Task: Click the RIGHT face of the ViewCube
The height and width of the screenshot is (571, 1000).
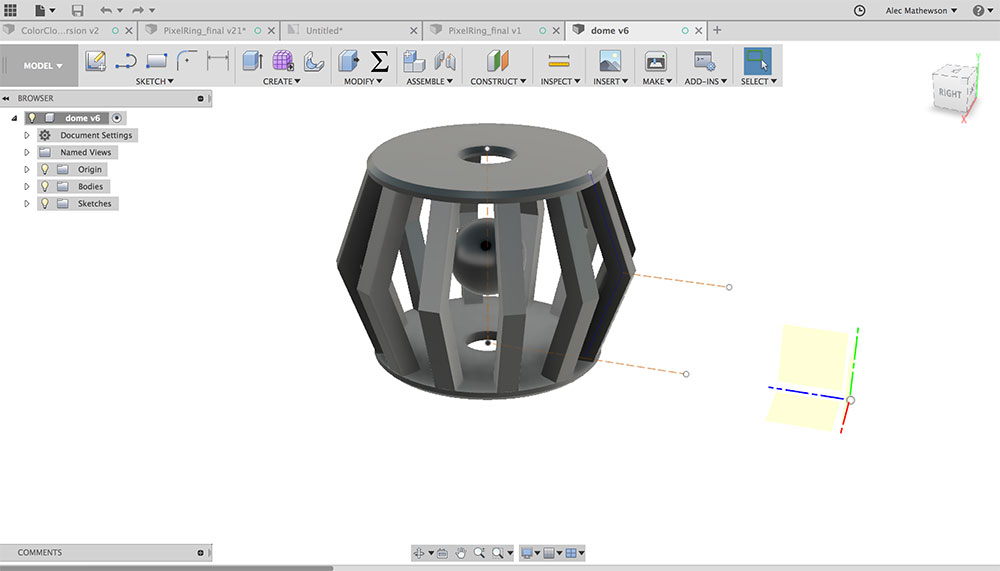Action: pyautogui.click(x=950, y=94)
